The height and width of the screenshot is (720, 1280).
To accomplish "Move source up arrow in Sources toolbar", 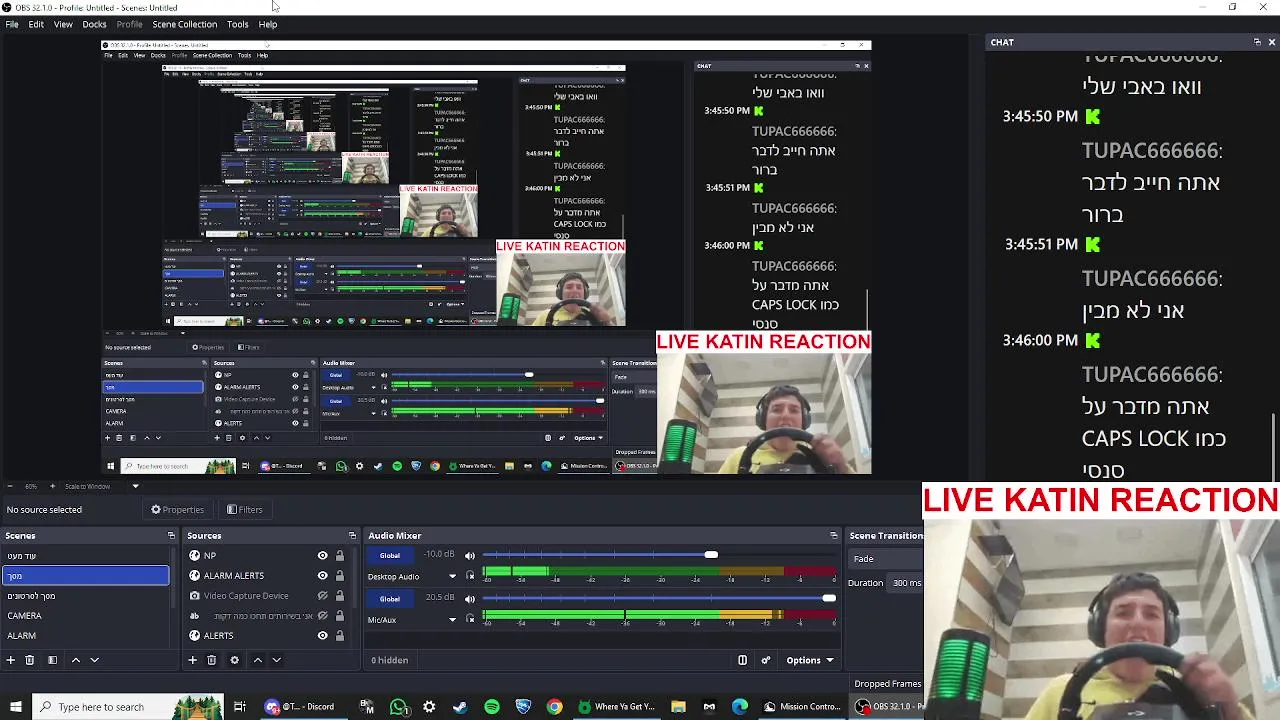I will 257,660.
